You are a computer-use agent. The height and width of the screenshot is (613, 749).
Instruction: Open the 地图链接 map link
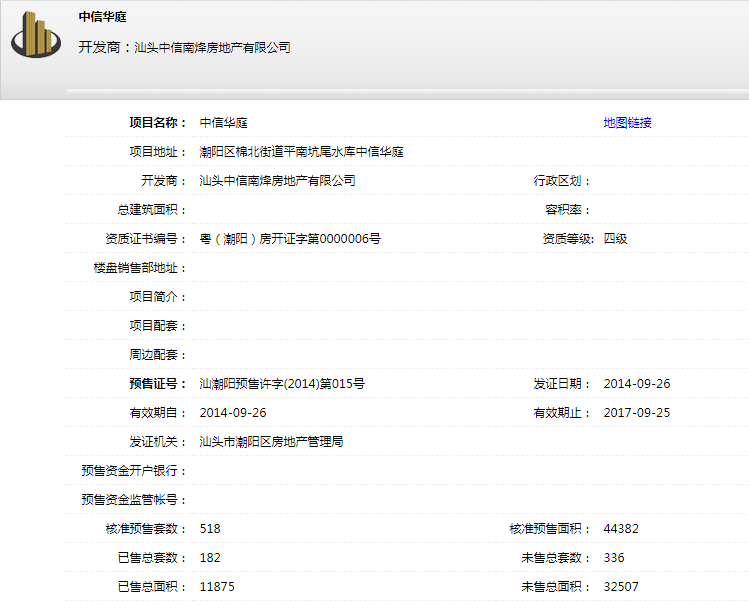(627, 123)
